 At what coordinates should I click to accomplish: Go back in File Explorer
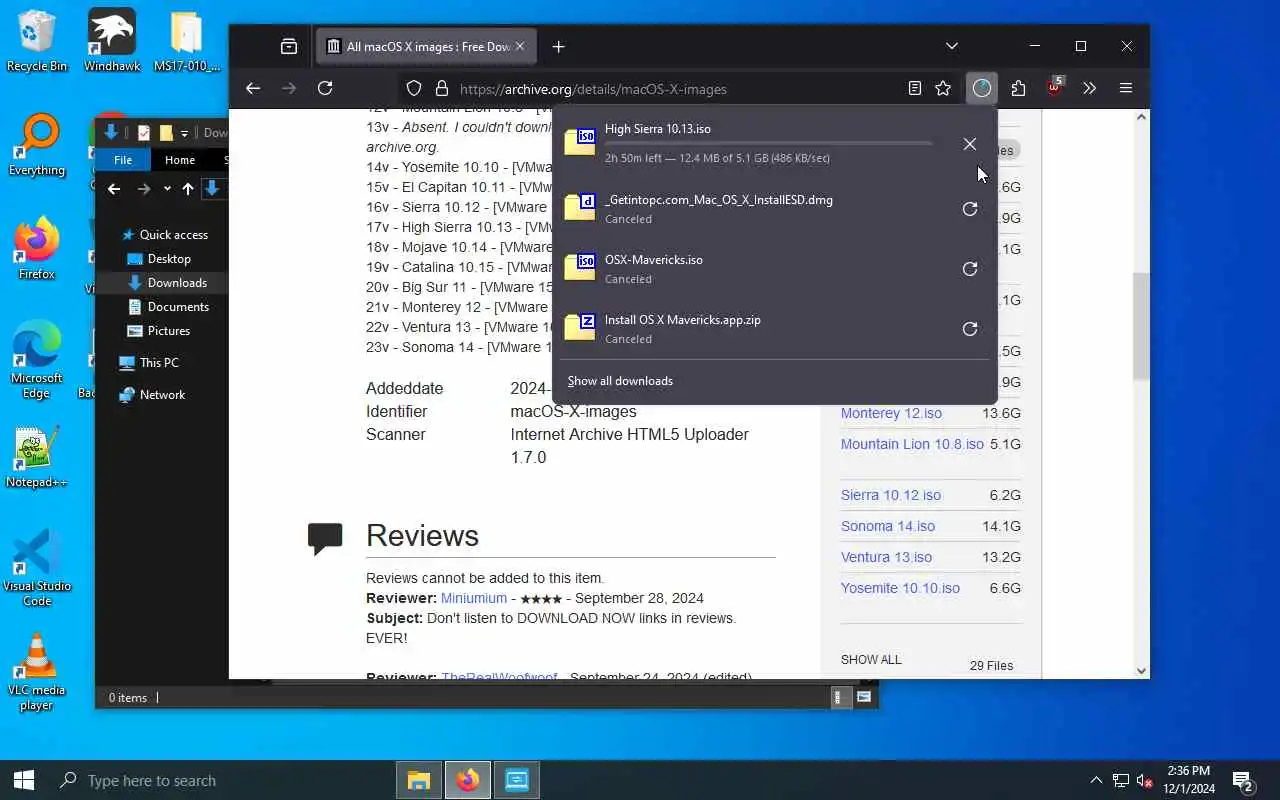114,188
